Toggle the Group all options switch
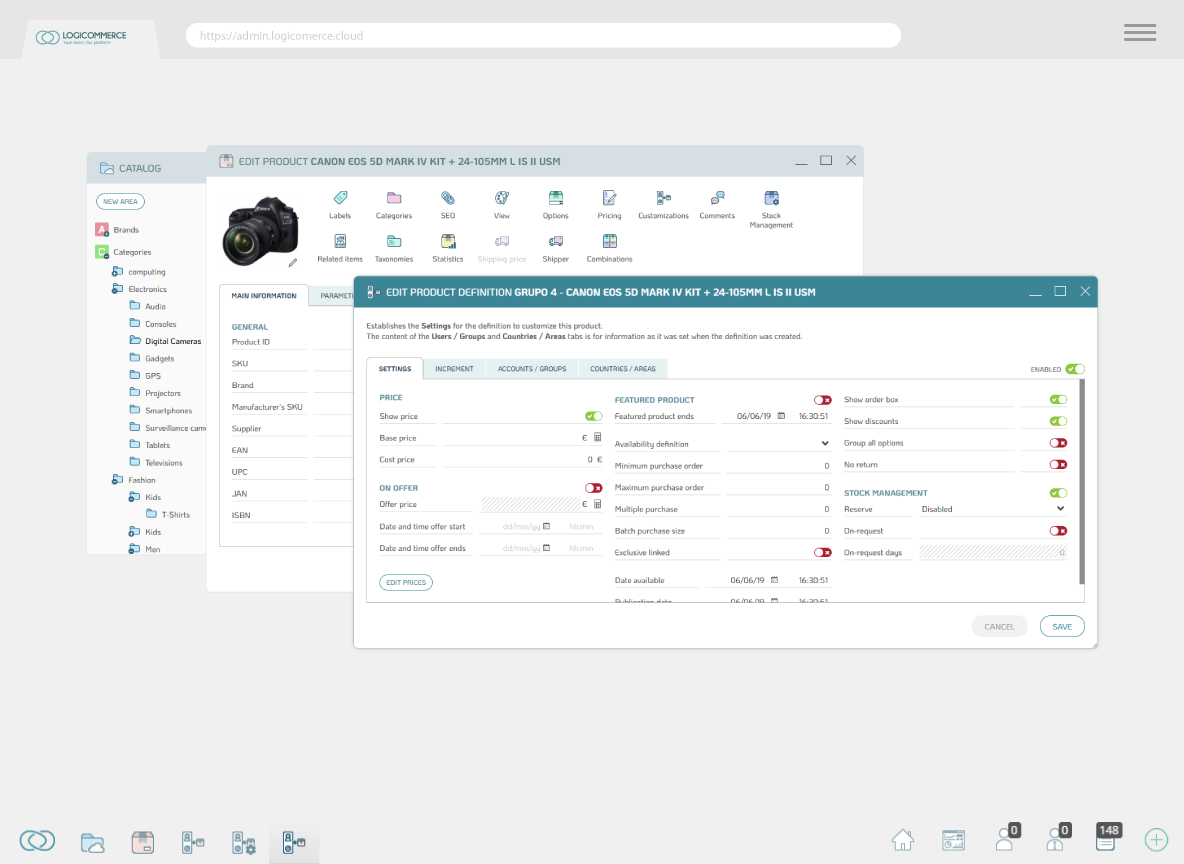The height and width of the screenshot is (864, 1184). (x=1058, y=443)
